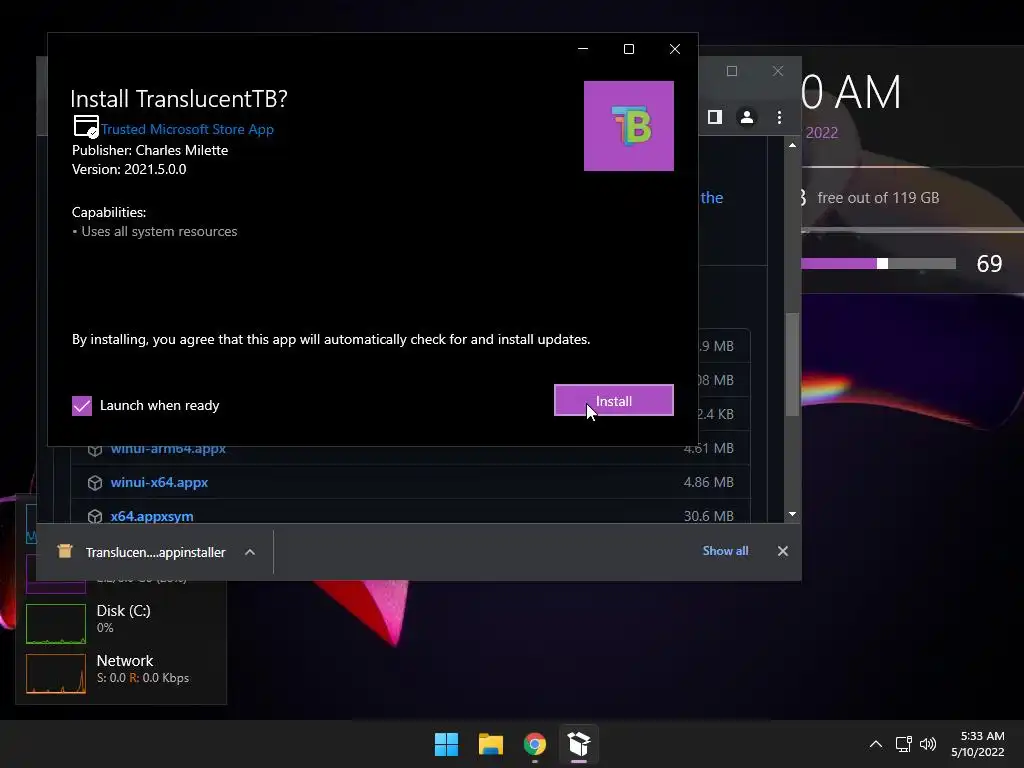Click the Install button for TranslucentTB
This screenshot has width=1024, height=768.
pyautogui.click(x=613, y=400)
